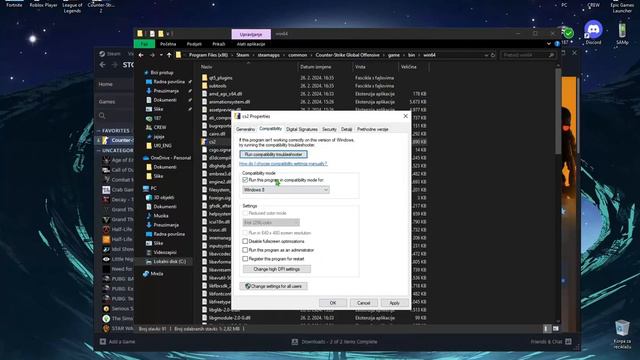Select the qt5_plugins folder
This screenshot has width=640, height=360.
220,78
